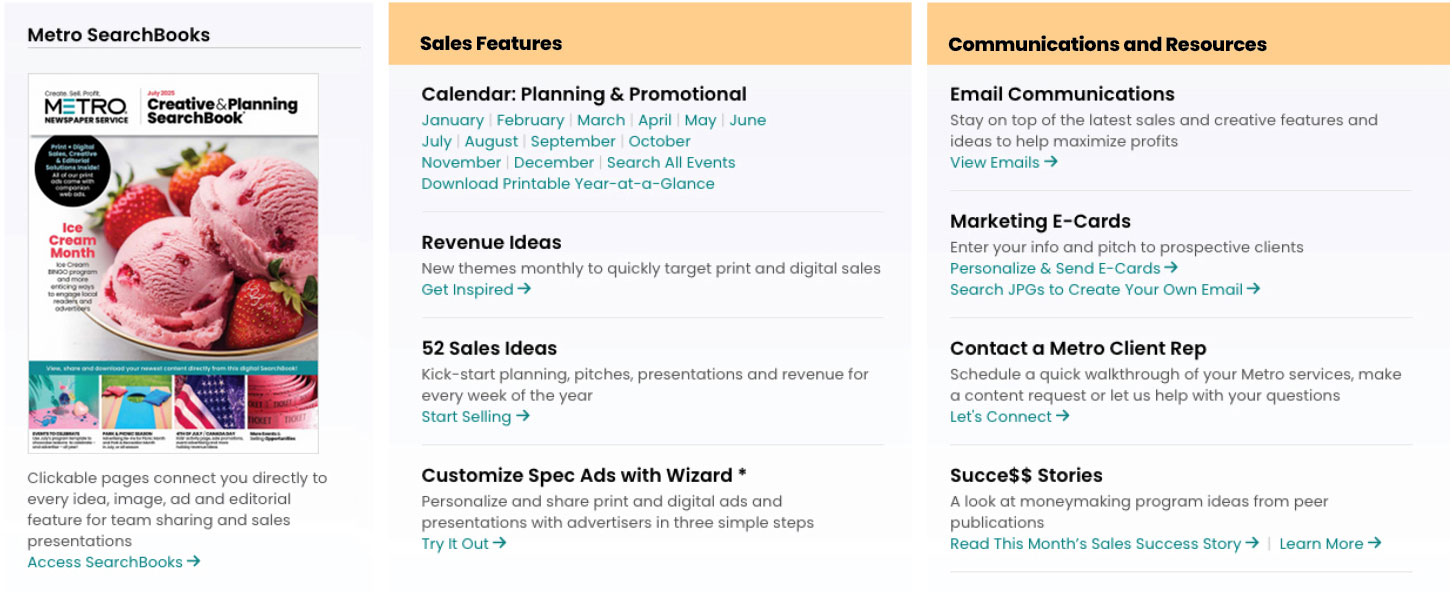This screenshot has width=1452, height=597.
Task: Click Let's Connect link
Action: pyautogui.click(x=1009, y=416)
